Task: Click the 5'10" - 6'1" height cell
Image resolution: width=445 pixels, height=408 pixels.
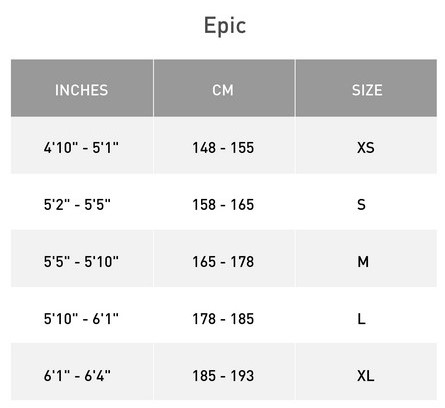Action: click(x=82, y=315)
